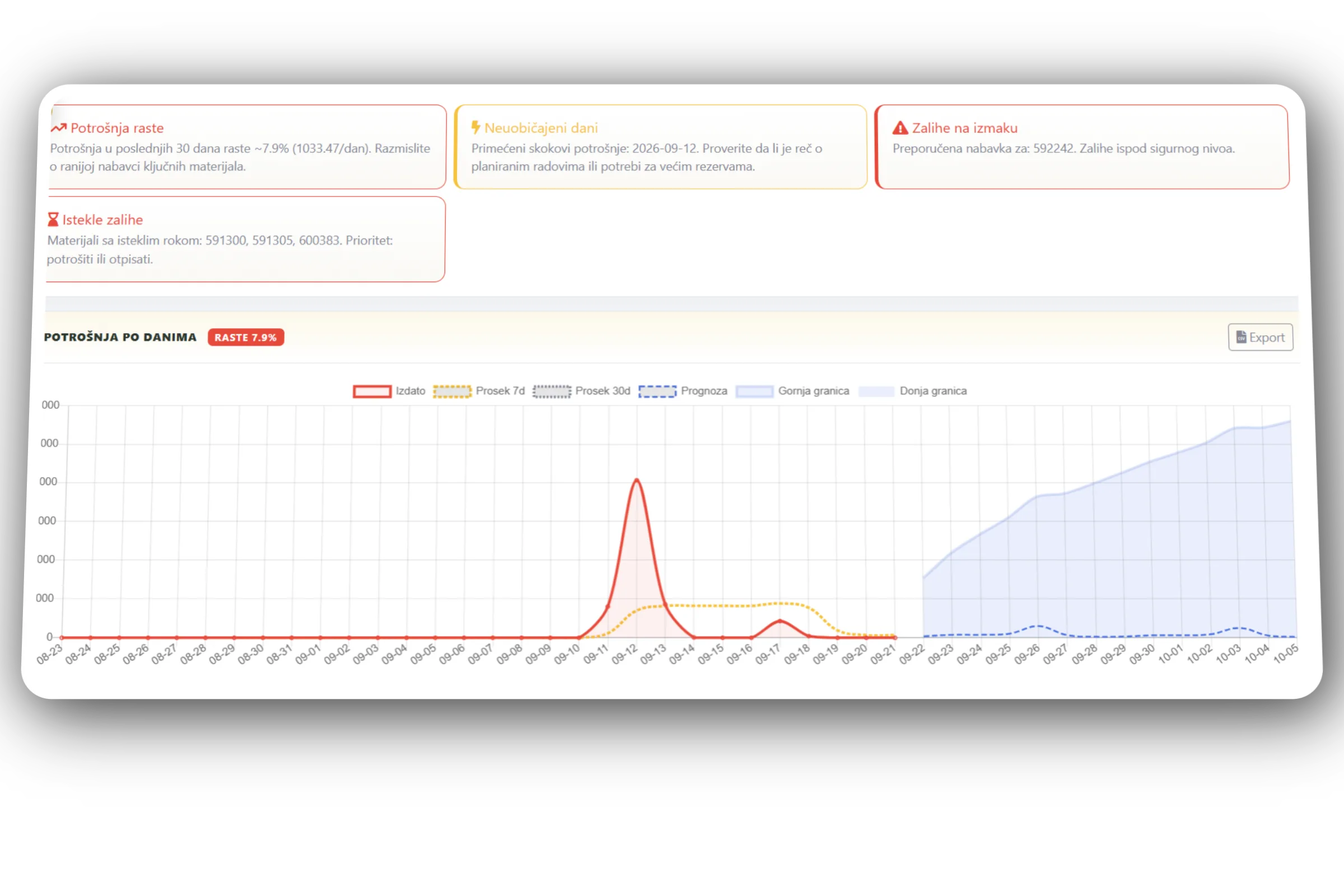Select the Istekle zalihe card title
Viewport: 1344px width, 896px height.
pyautogui.click(x=103, y=220)
